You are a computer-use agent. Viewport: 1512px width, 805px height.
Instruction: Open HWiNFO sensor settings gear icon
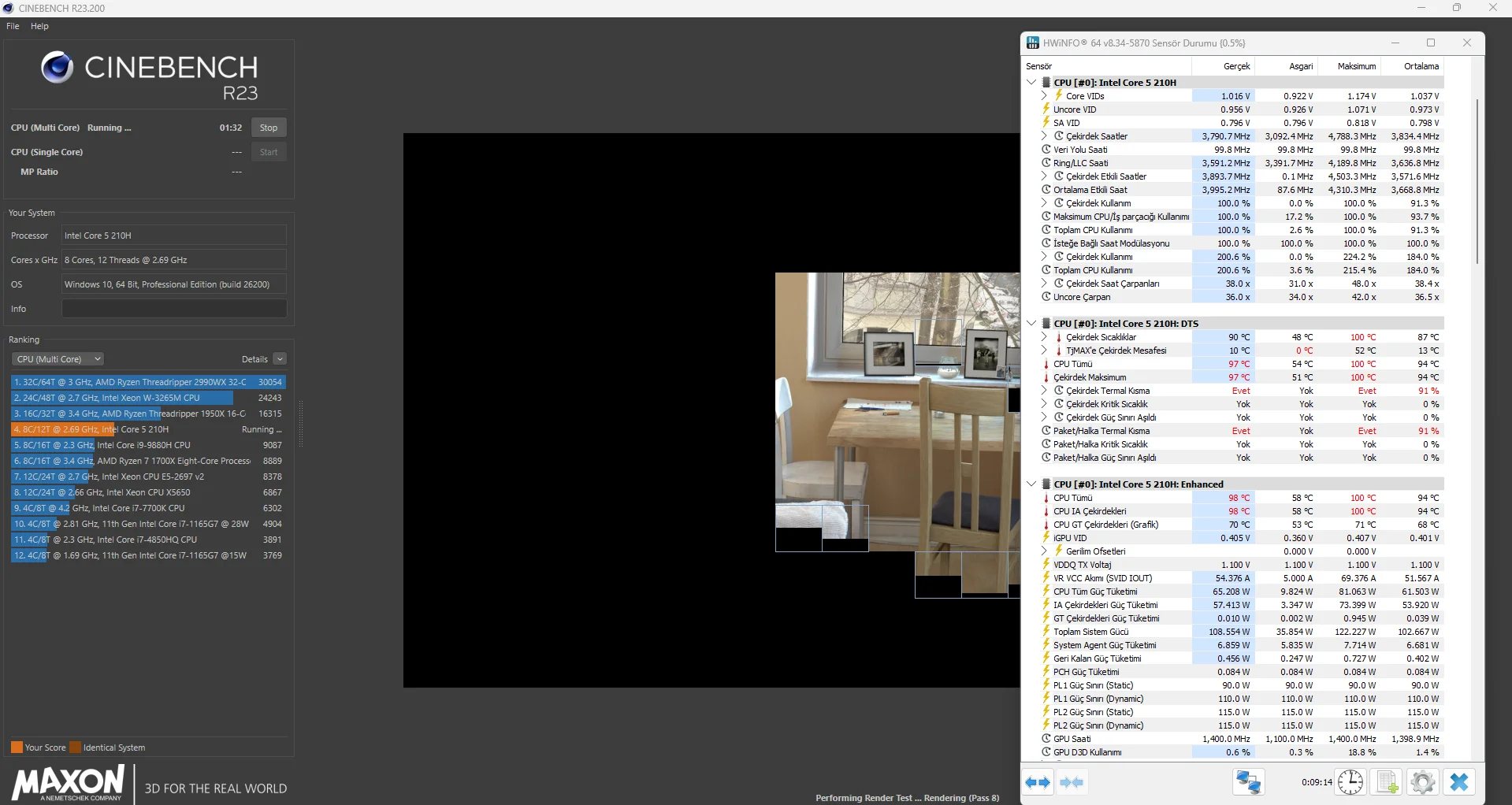tap(1422, 782)
